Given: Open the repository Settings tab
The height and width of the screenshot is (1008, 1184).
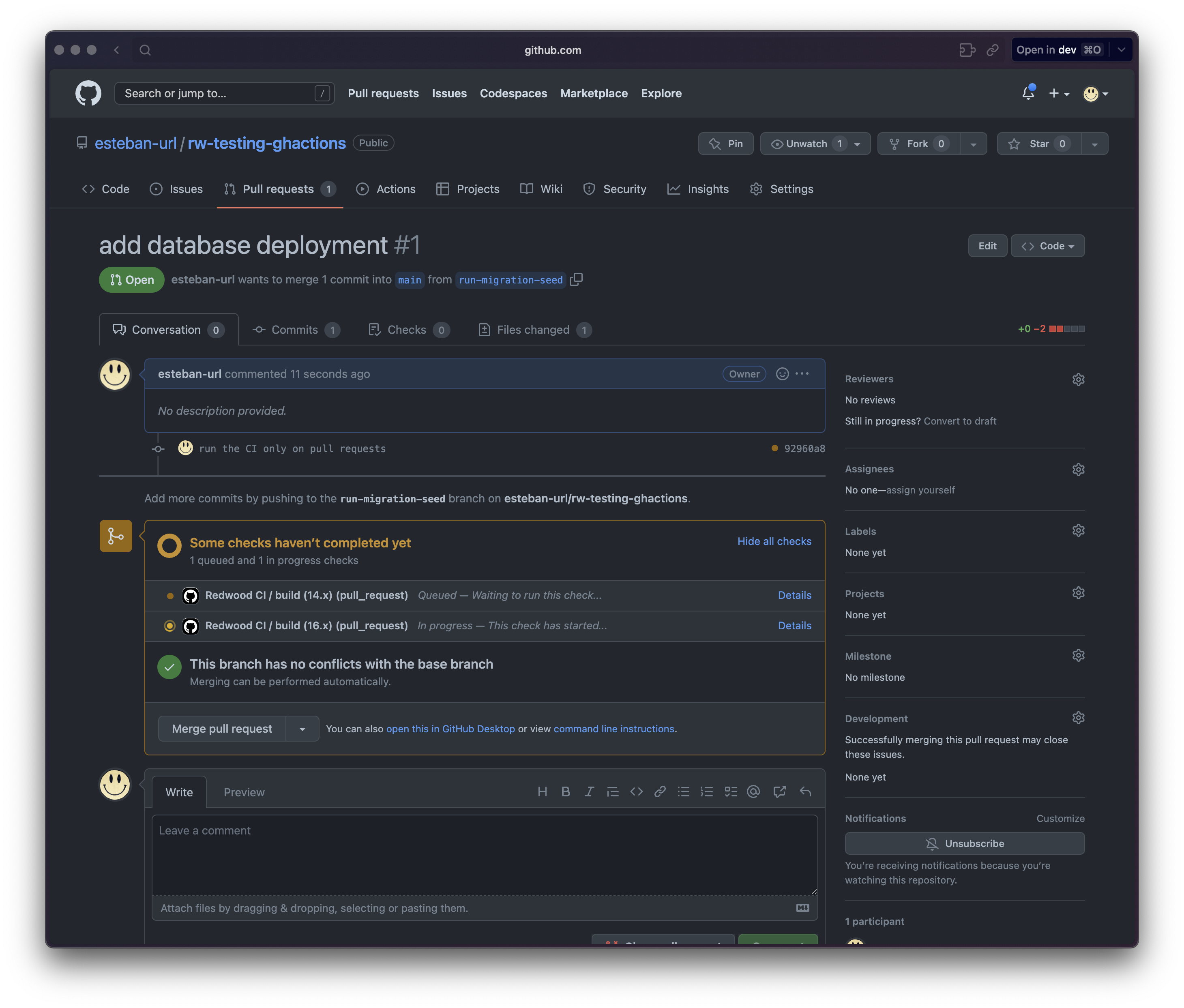Looking at the screenshot, I should pyautogui.click(x=781, y=189).
